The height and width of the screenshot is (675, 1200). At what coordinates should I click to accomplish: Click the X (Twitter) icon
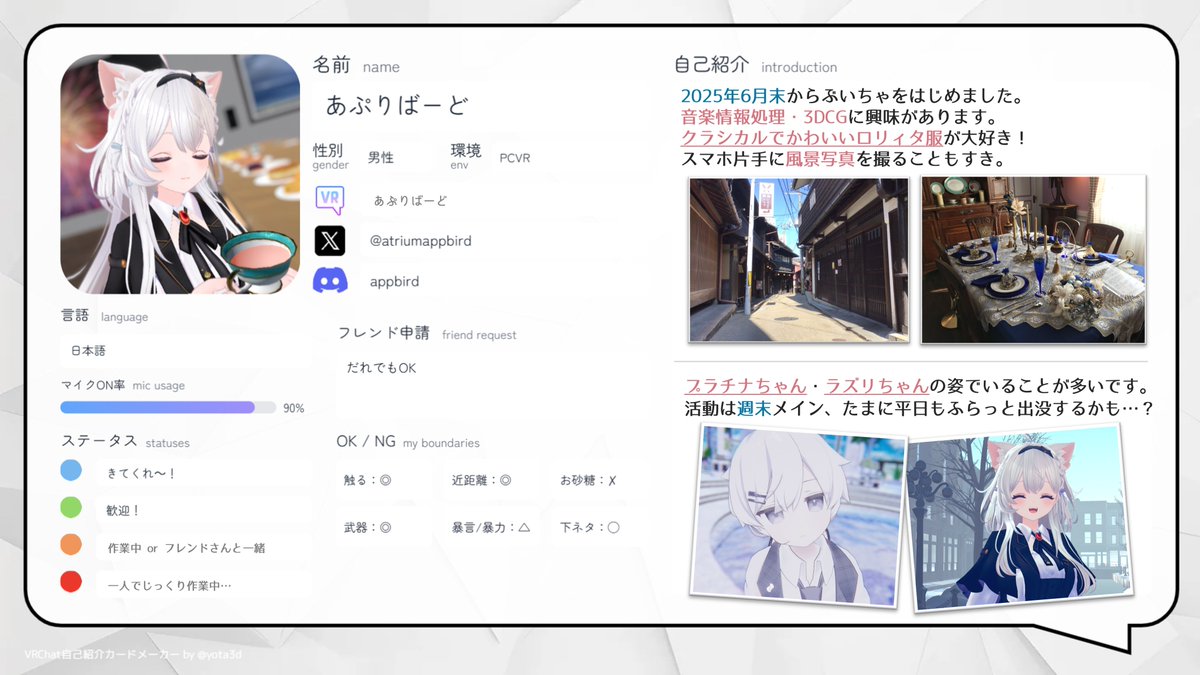[329, 240]
